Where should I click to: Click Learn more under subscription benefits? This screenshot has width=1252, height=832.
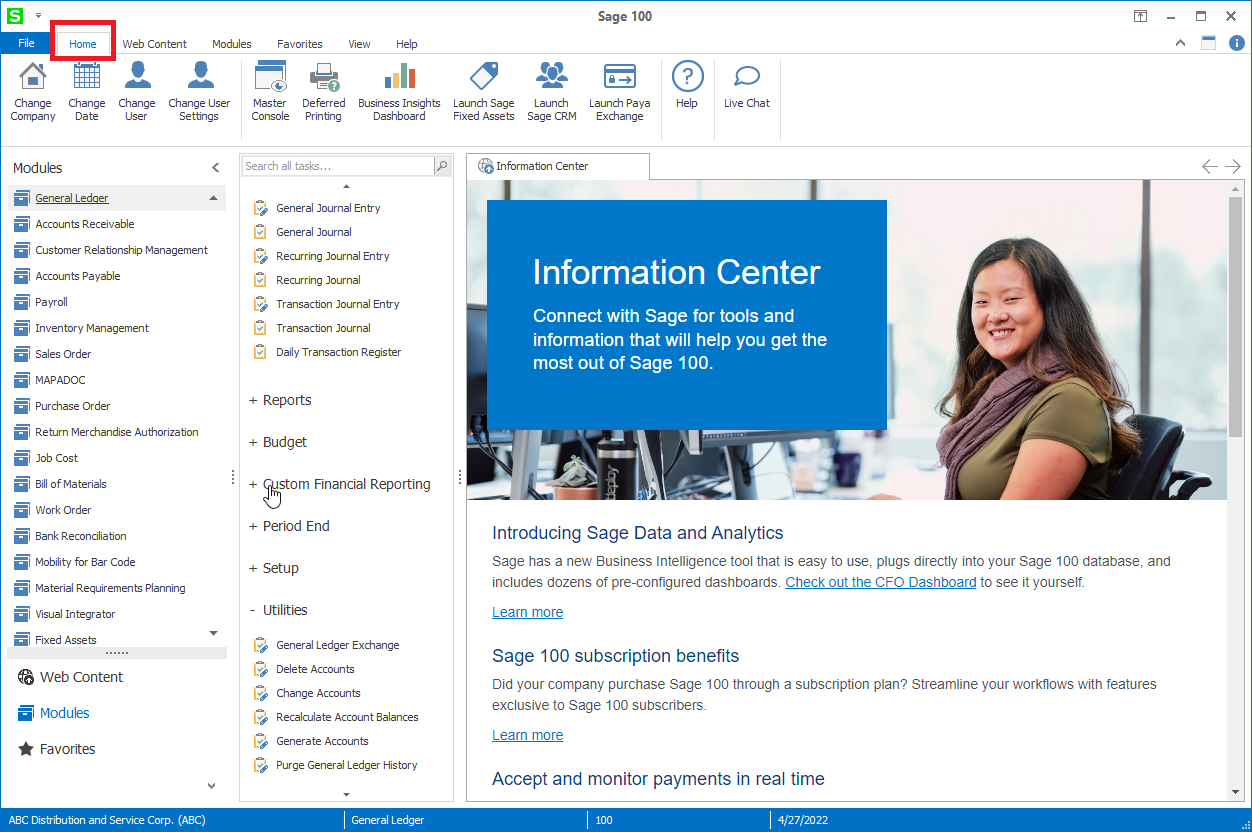[x=528, y=735]
